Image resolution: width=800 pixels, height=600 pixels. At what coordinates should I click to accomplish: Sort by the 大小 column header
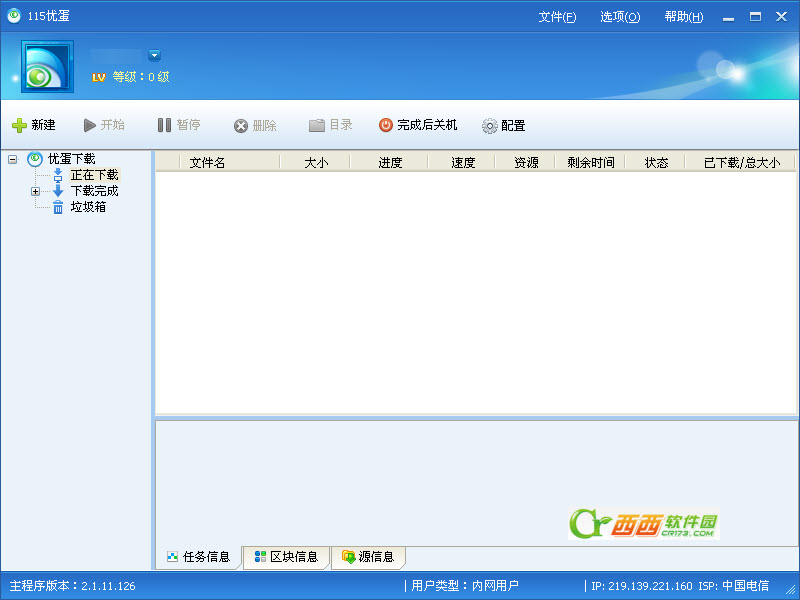point(316,163)
